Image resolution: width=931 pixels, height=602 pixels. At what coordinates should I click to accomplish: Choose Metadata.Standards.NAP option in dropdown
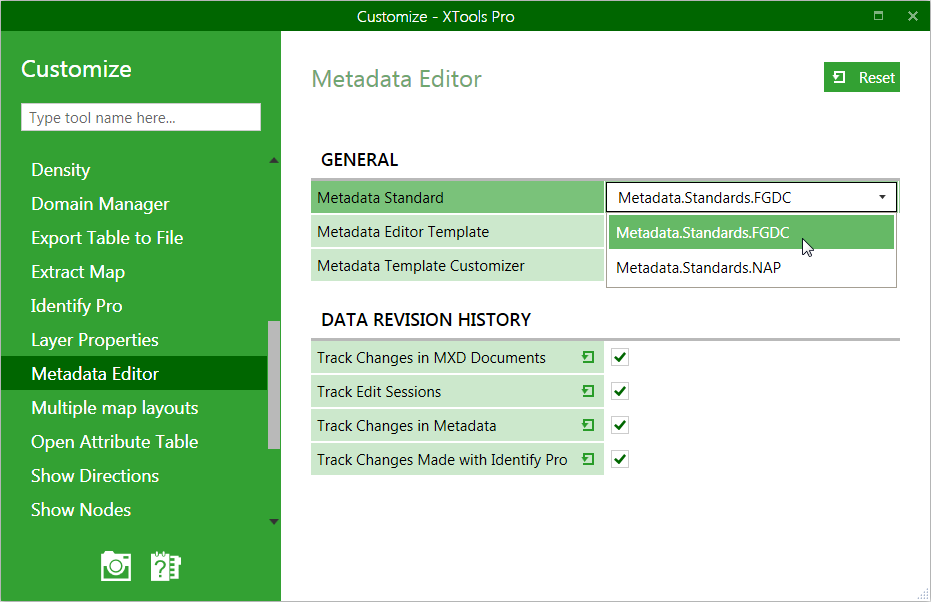tap(751, 268)
